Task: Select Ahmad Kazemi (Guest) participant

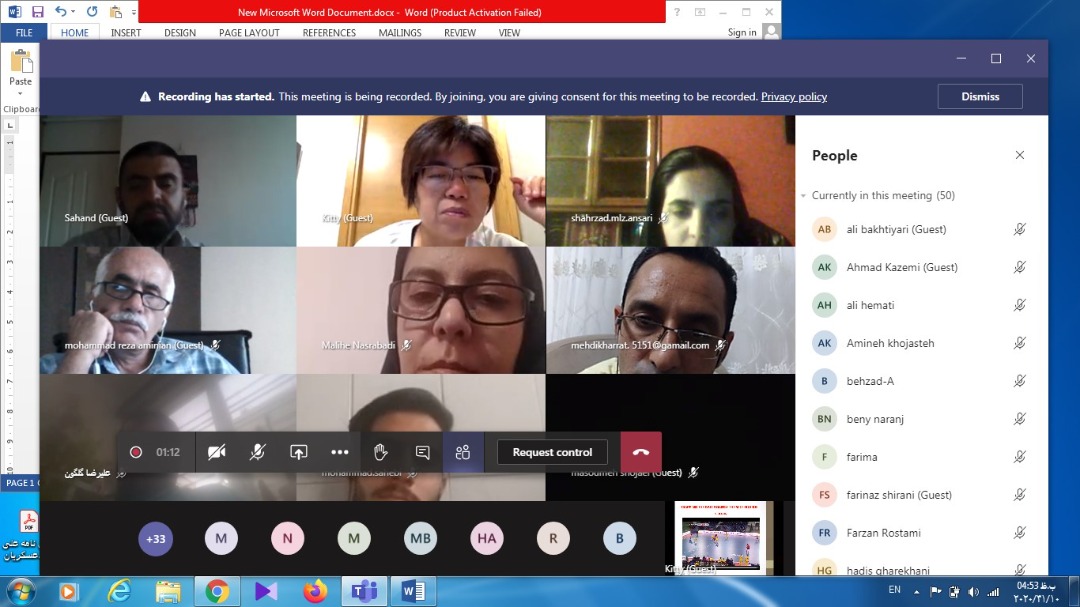Action: (921, 267)
